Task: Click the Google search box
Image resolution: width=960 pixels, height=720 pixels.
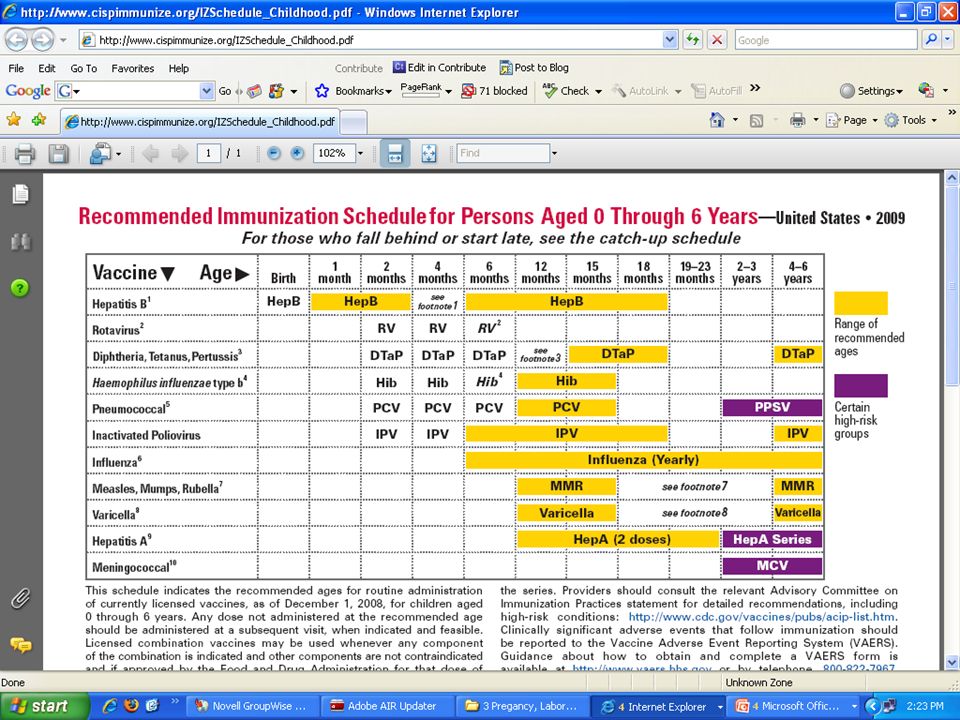Action: (x=825, y=40)
